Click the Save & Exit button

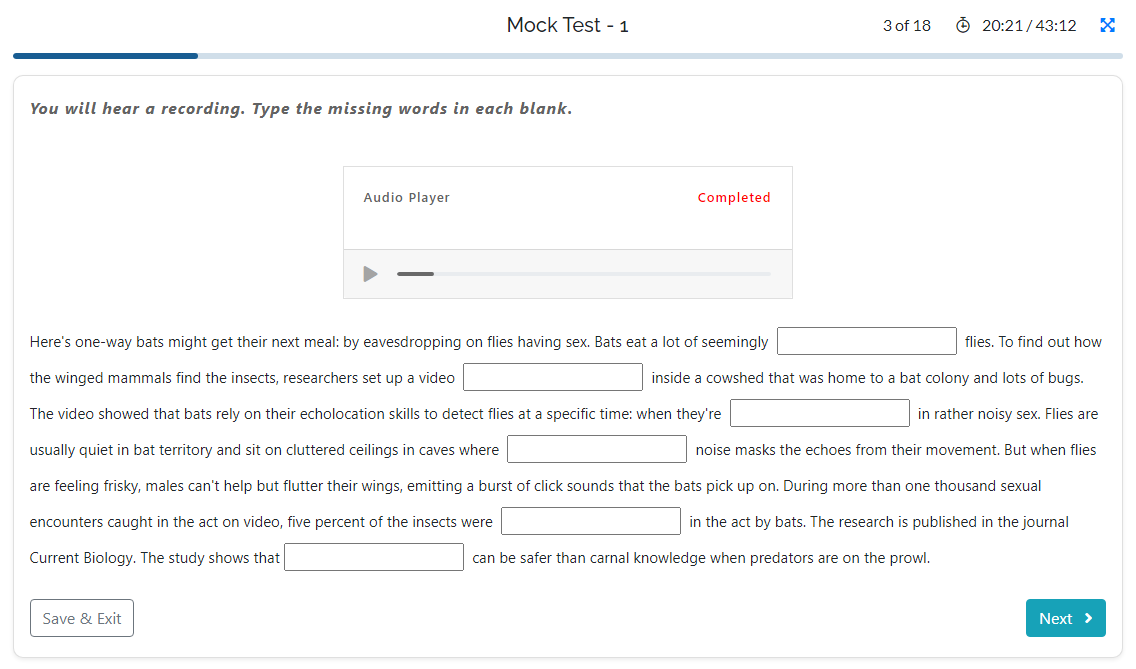(x=82, y=618)
